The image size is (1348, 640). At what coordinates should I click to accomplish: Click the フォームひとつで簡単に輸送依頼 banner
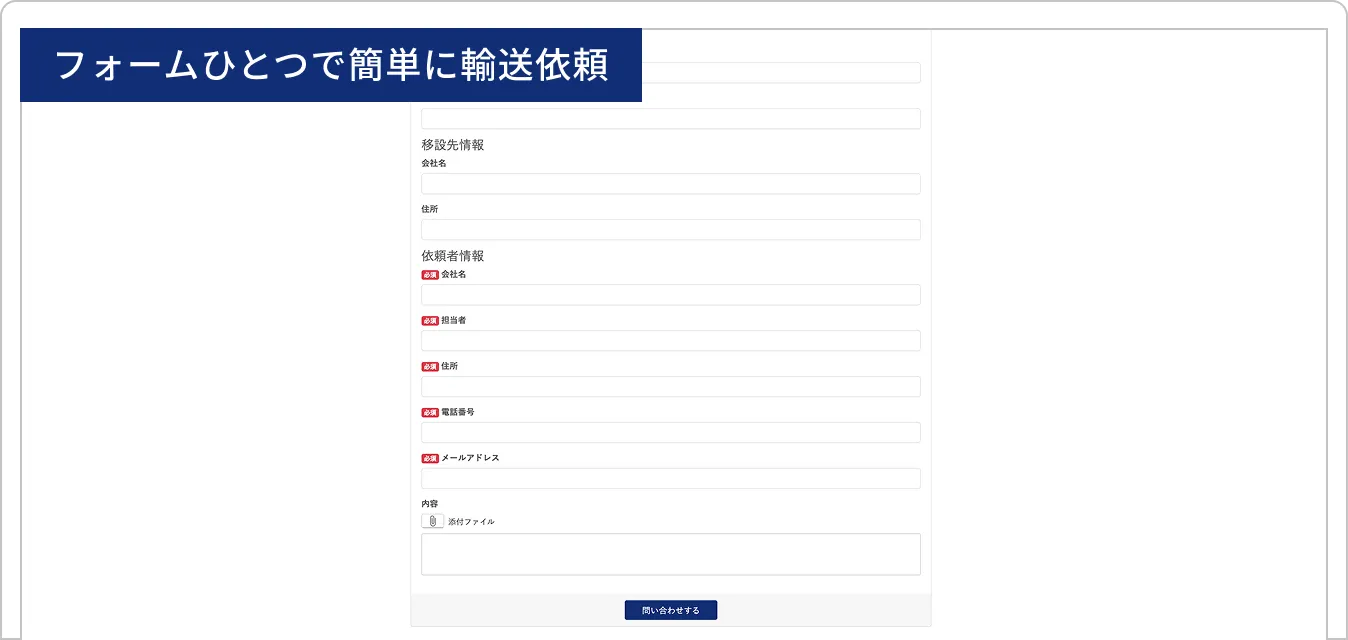[330, 64]
